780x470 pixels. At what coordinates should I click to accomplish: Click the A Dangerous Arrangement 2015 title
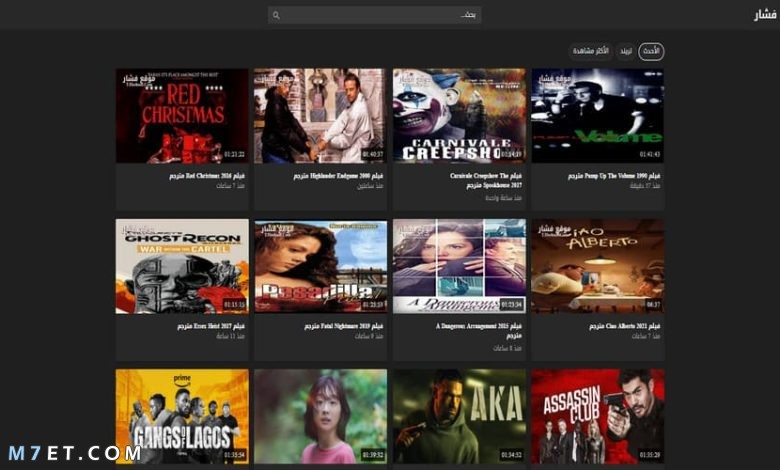[x=479, y=331]
